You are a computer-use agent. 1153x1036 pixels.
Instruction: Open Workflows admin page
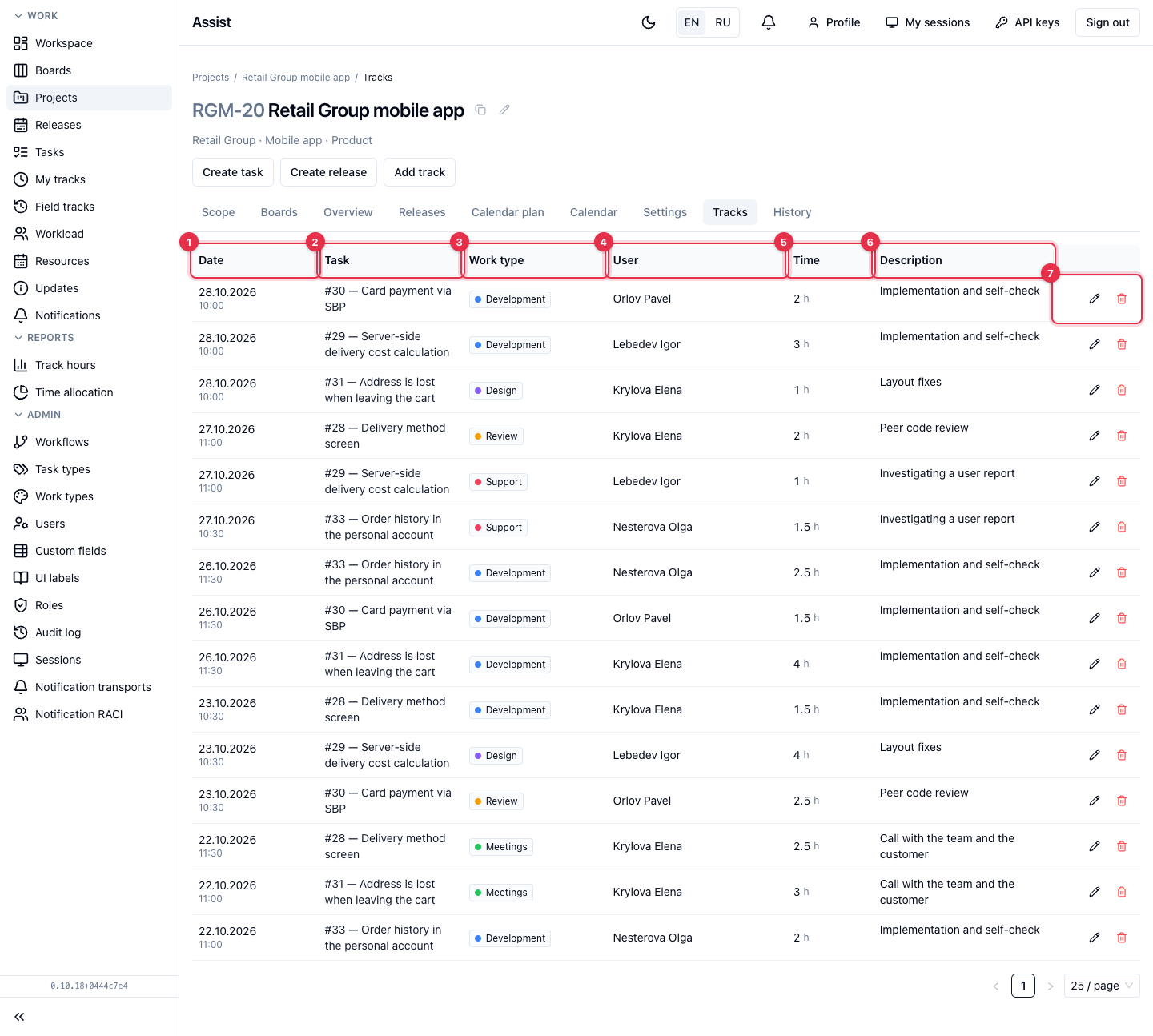coord(89,442)
